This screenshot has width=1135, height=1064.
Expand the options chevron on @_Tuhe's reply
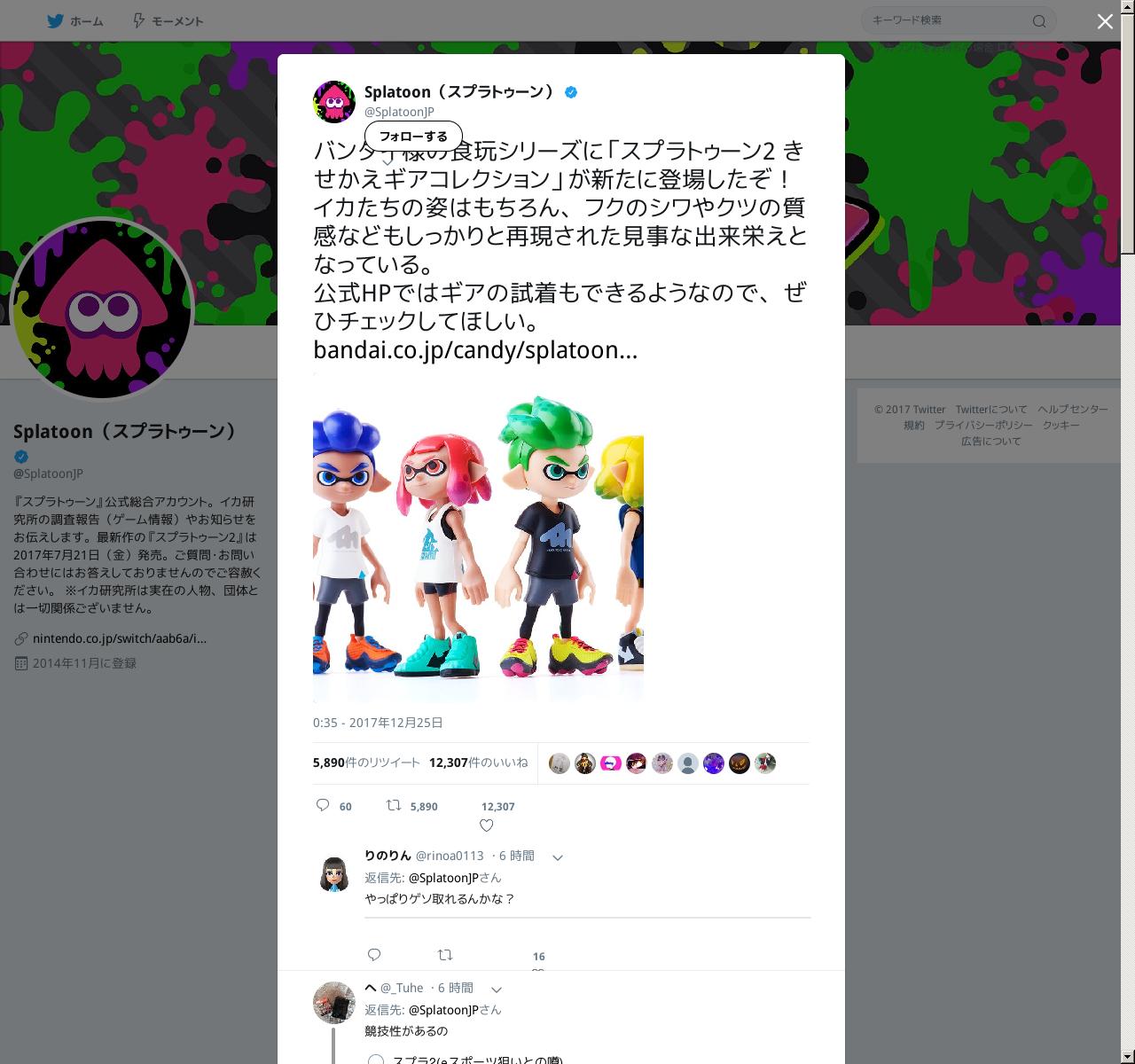tap(497, 990)
